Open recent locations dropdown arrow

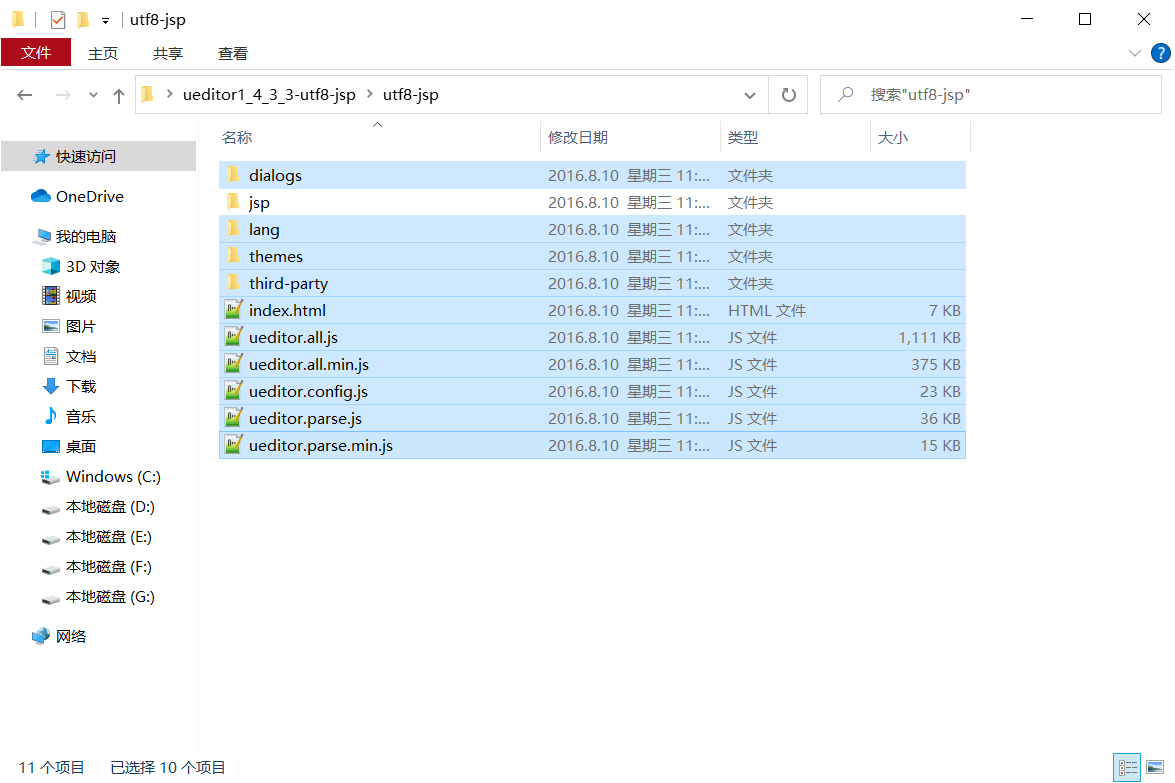tap(93, 95)
